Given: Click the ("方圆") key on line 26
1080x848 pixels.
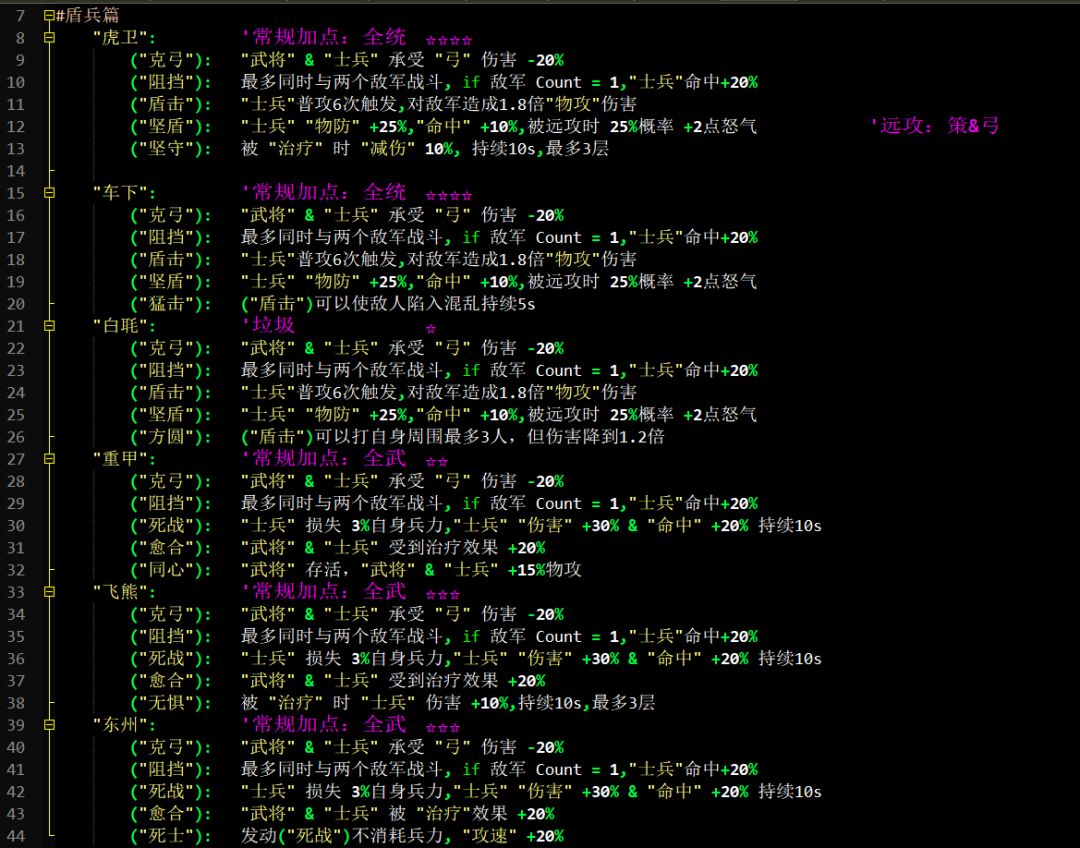Looking at the screenshot, I should 171,437.
